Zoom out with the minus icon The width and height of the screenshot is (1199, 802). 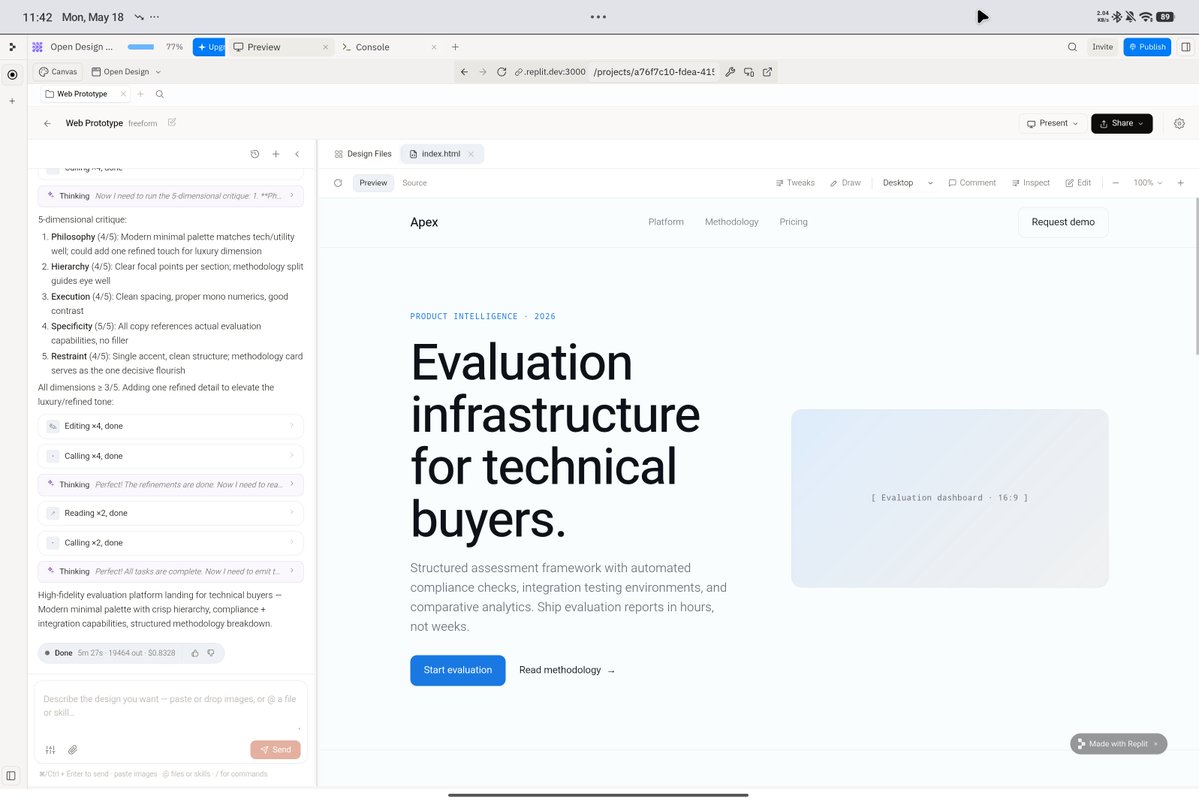pos(1116,183)
